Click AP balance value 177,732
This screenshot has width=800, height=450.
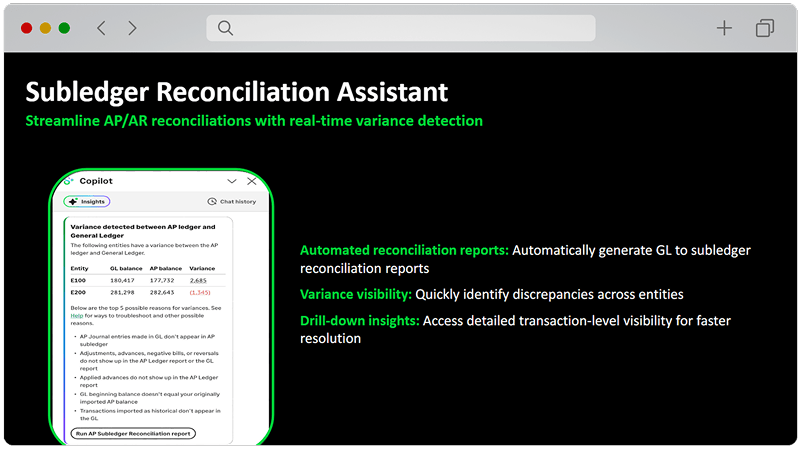tap(162, 281)
